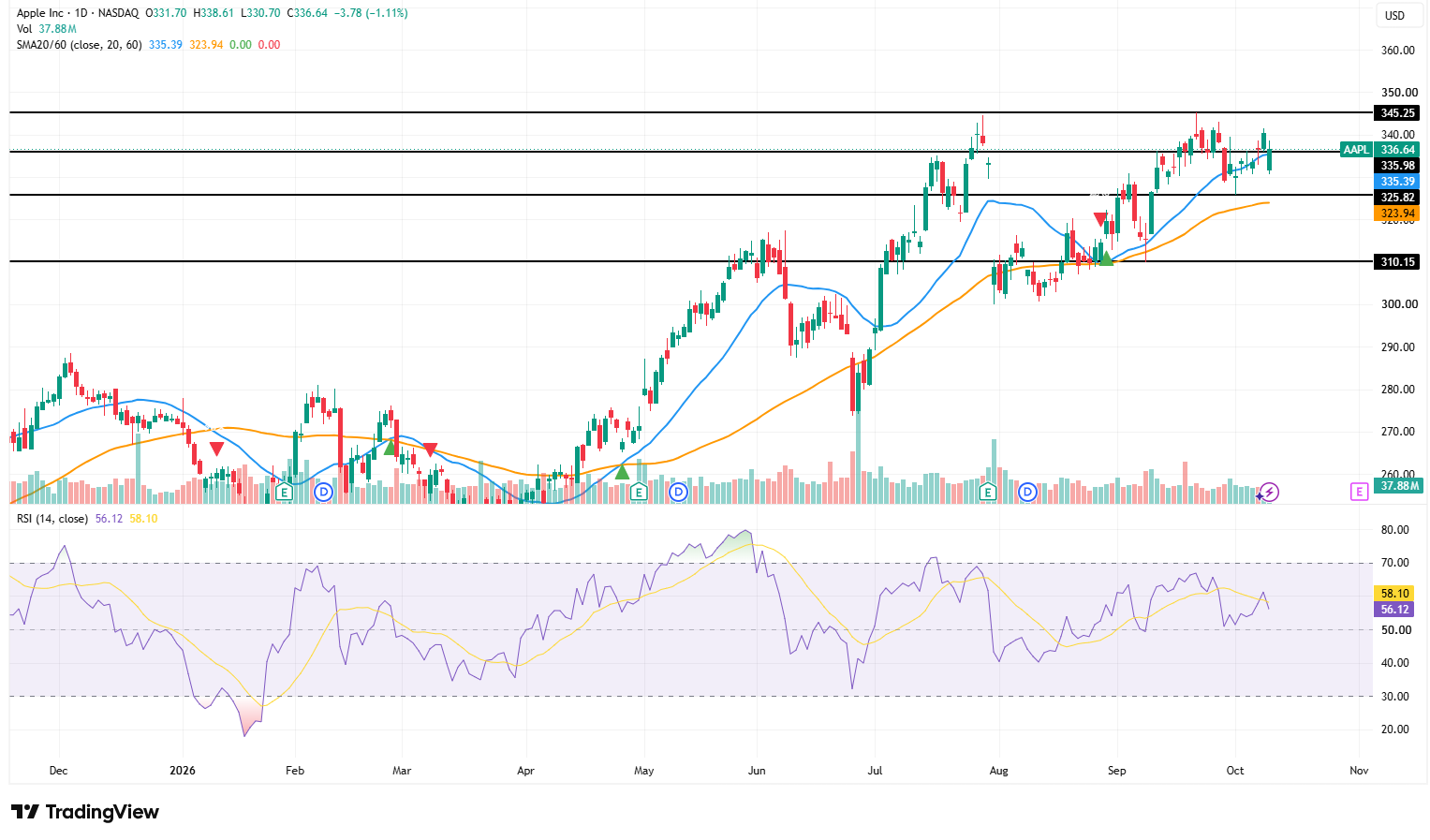Click the 310.15 horizontal line price label

(1397, 262)
